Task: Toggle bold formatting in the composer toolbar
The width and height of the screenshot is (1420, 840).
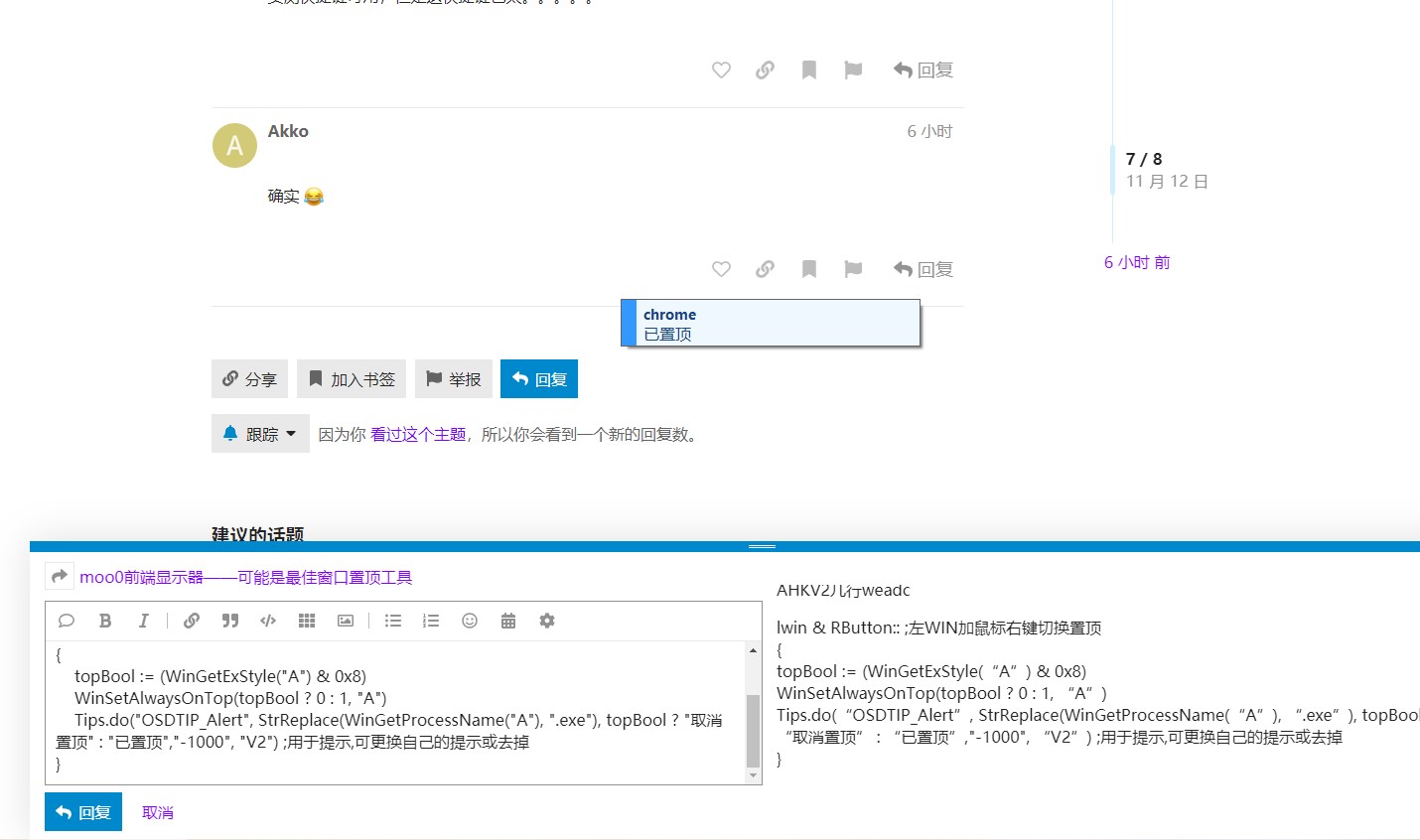Action: pos(105,621)
